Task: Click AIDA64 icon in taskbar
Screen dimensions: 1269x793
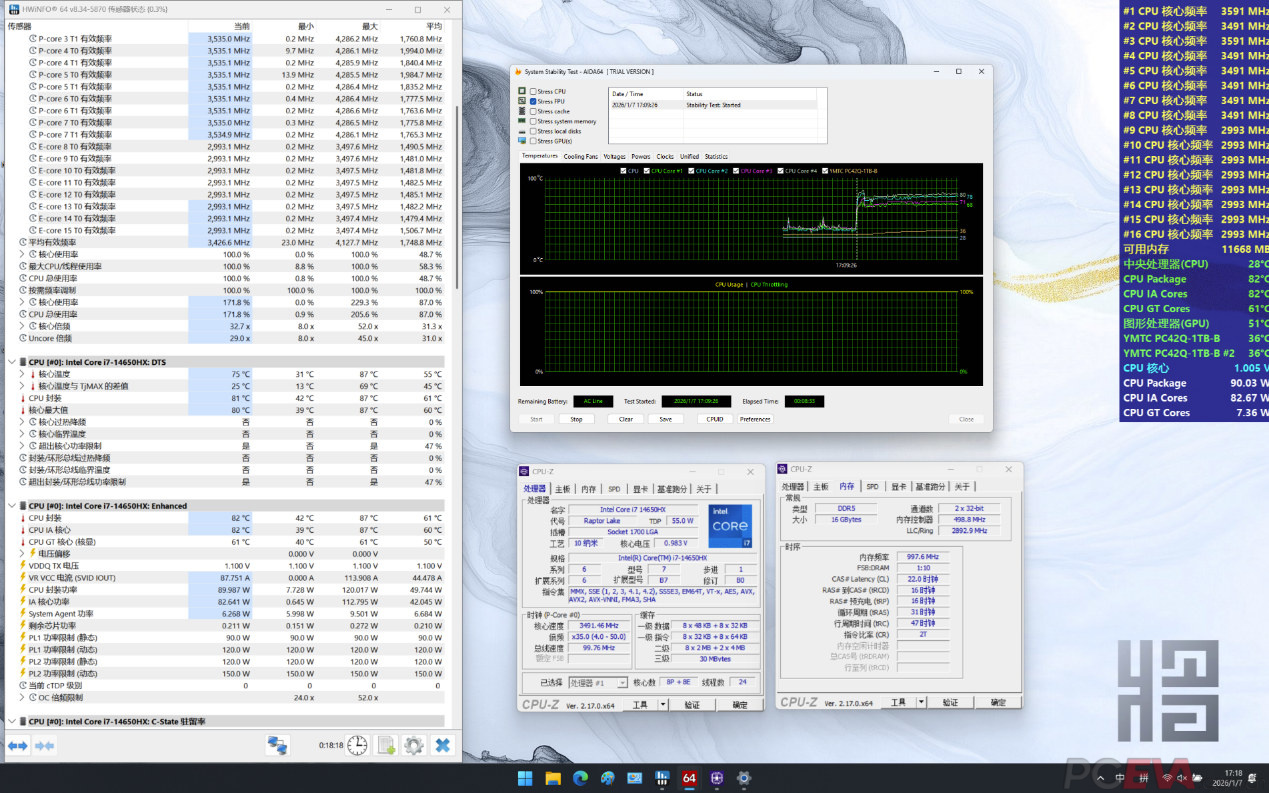Action: pos(689,778)
